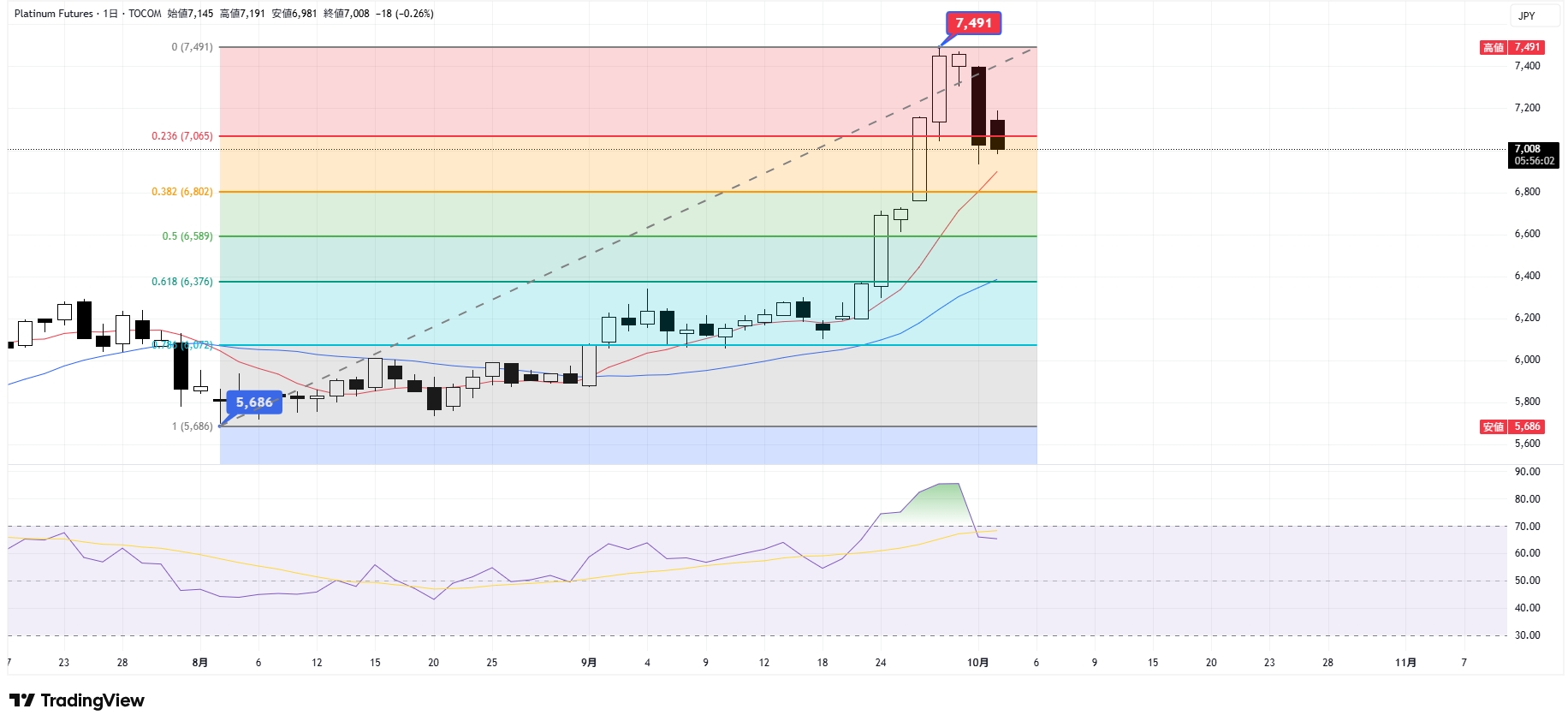Click the Platinum Futures symbol title
Viewport: 1568px width, 721px height.
53,14
